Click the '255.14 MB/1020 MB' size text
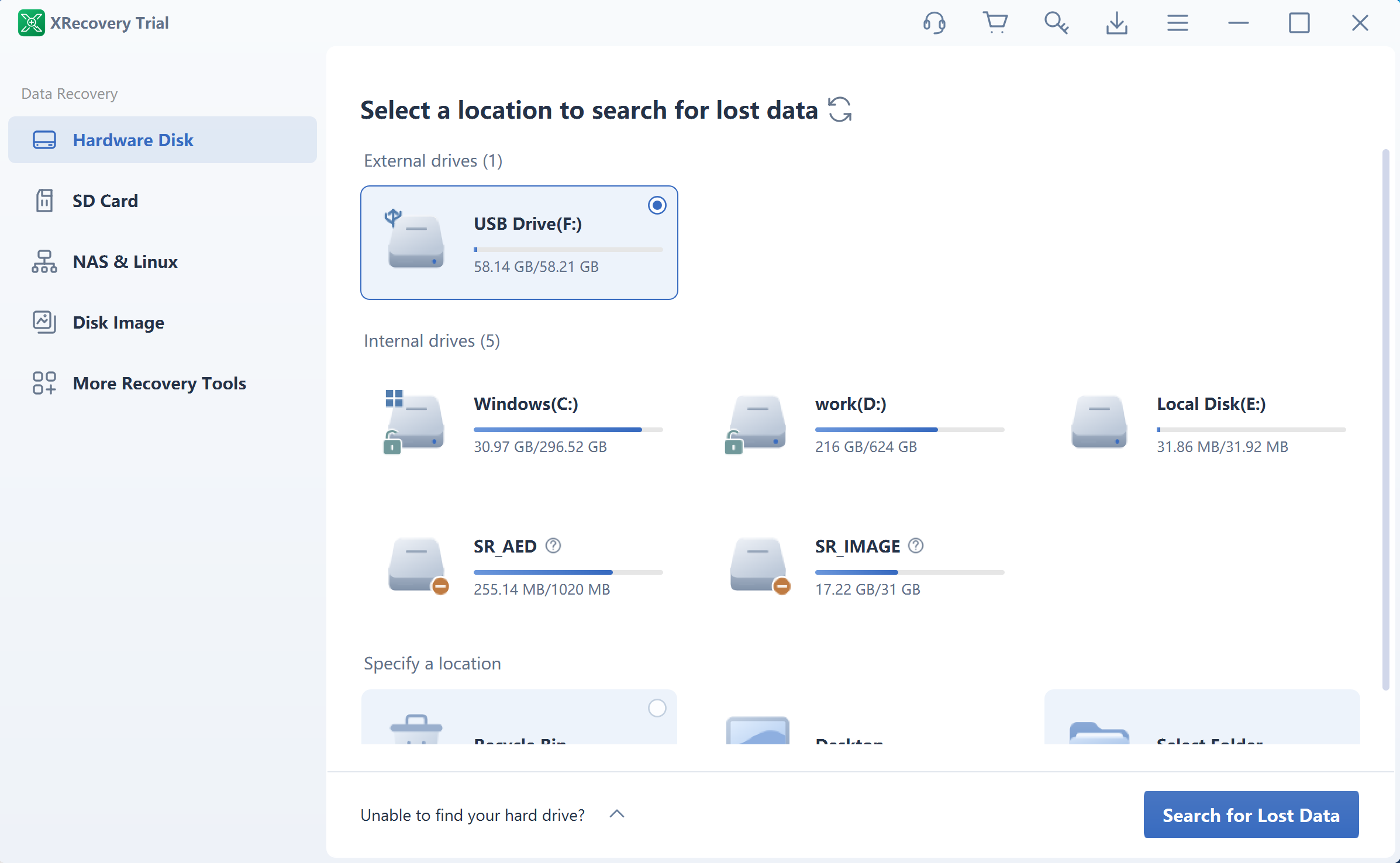The width and height of the screenshot is (1400, 863). [x=542, y=589]
